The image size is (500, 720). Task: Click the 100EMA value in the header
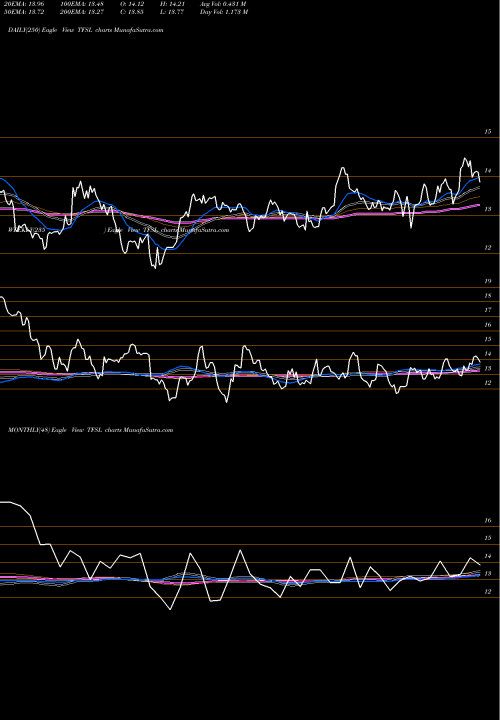tap(82, 4)
